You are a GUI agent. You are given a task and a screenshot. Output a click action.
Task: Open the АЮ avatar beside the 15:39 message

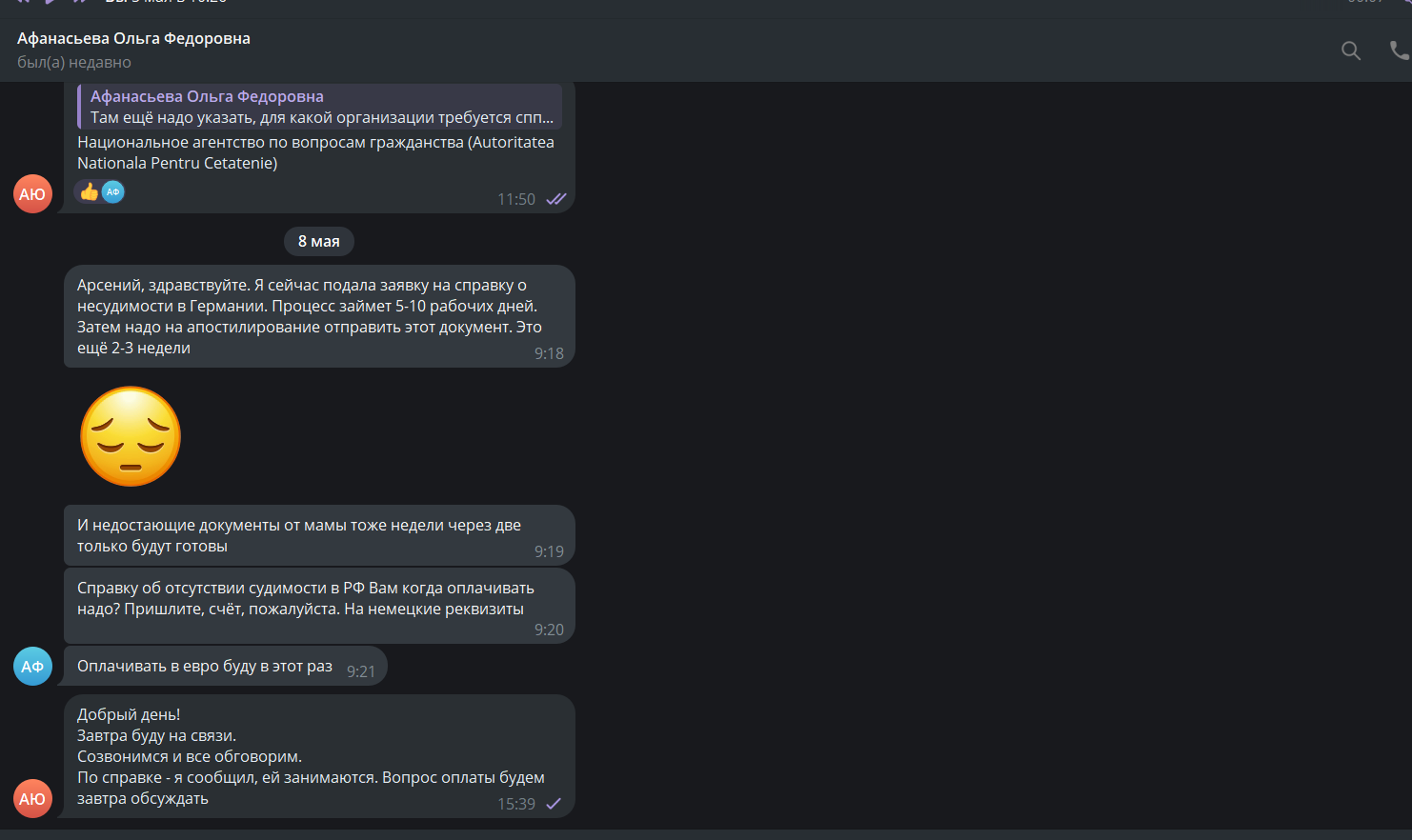(32, 799)
